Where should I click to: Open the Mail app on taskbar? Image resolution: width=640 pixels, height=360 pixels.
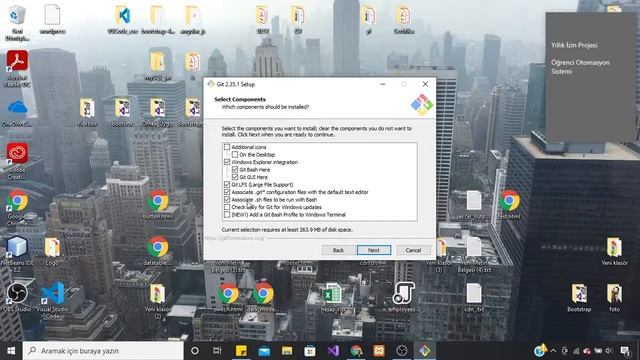pos(264,351)
